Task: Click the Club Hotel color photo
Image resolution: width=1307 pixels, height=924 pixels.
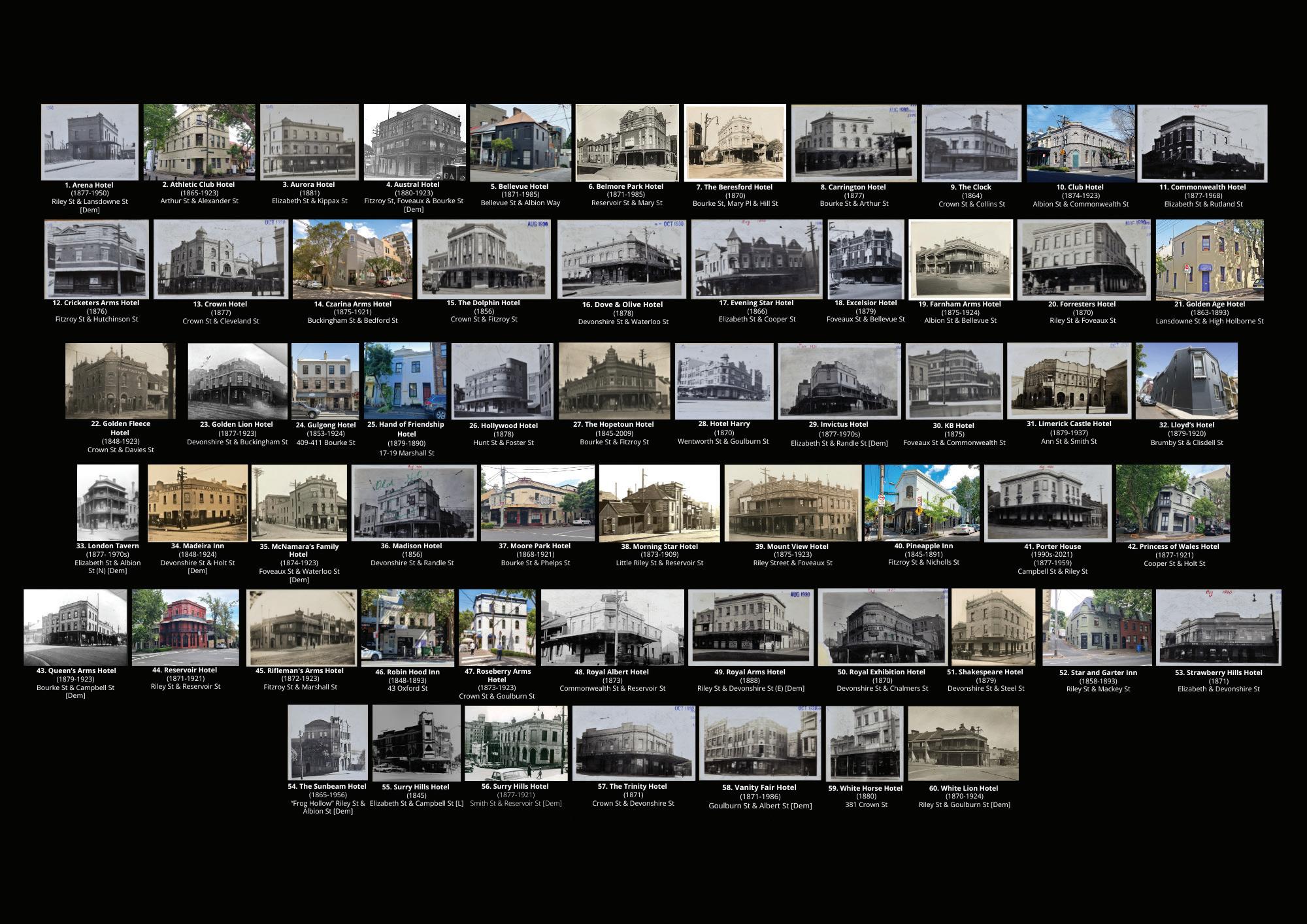Action: point(1080,144)
